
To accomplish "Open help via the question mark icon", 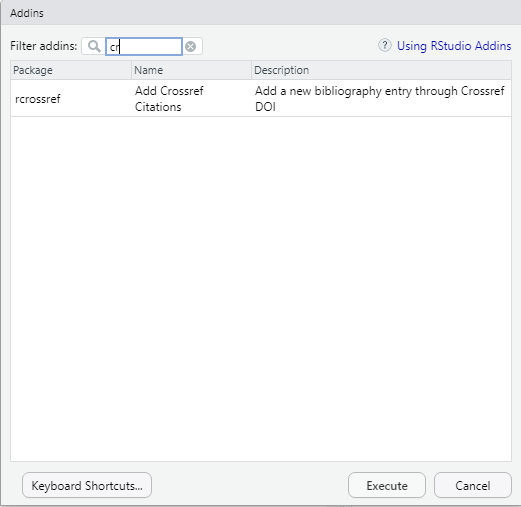I will coord(385,45).
